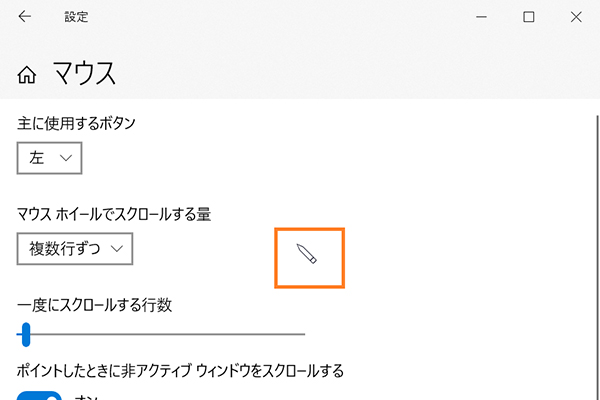Click the 主に使用するボタン label
Viewport: 600px width, 400px height.
(x=77, y=124)
